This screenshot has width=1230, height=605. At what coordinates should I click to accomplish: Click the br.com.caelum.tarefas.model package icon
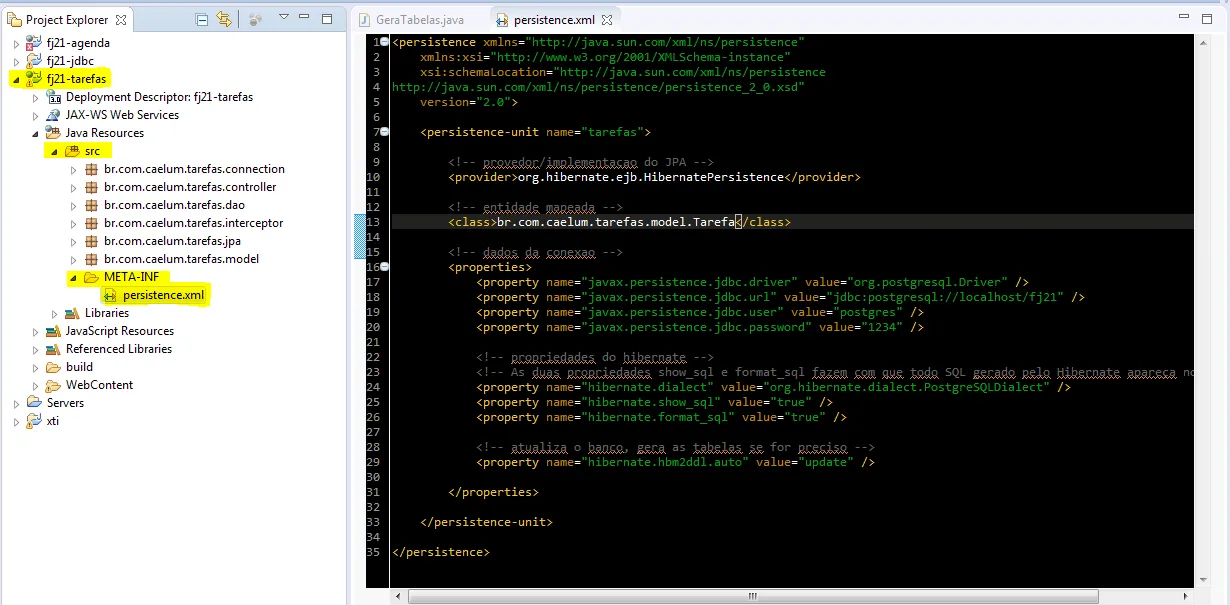coord(91,259)
